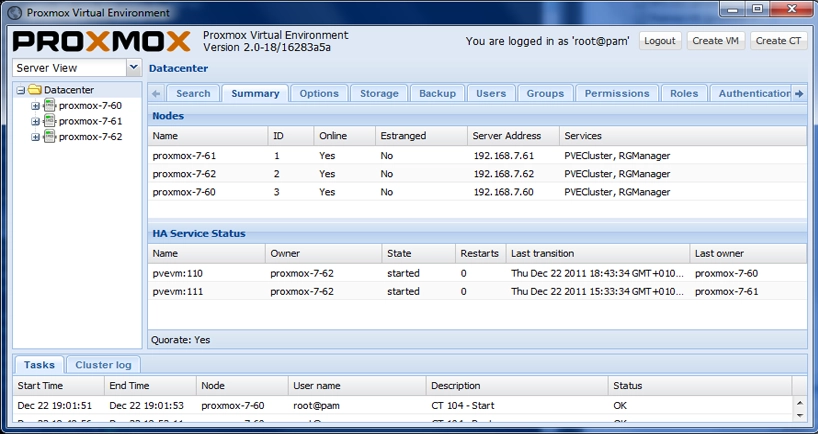This screenshot has width=818, height=434.
Task: Click the Create CT button
Action: (x=778, y=41)
